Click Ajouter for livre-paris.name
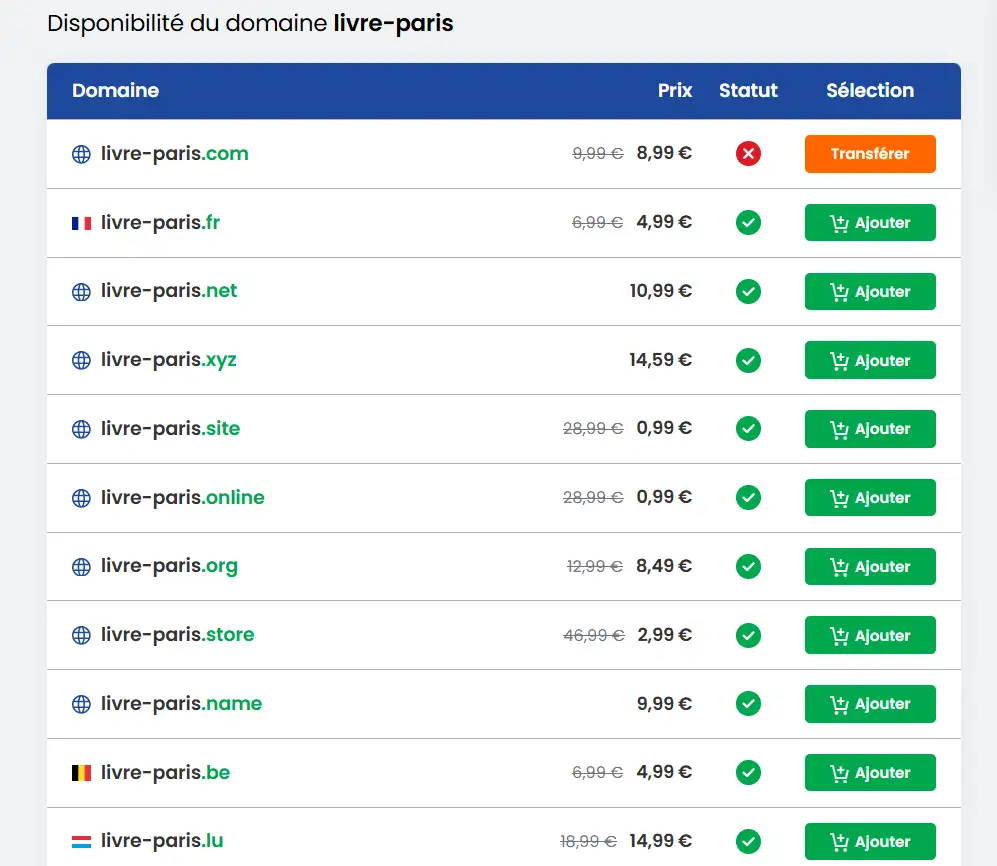The width and height of the screenshot is (997, 866). point(870,704)
